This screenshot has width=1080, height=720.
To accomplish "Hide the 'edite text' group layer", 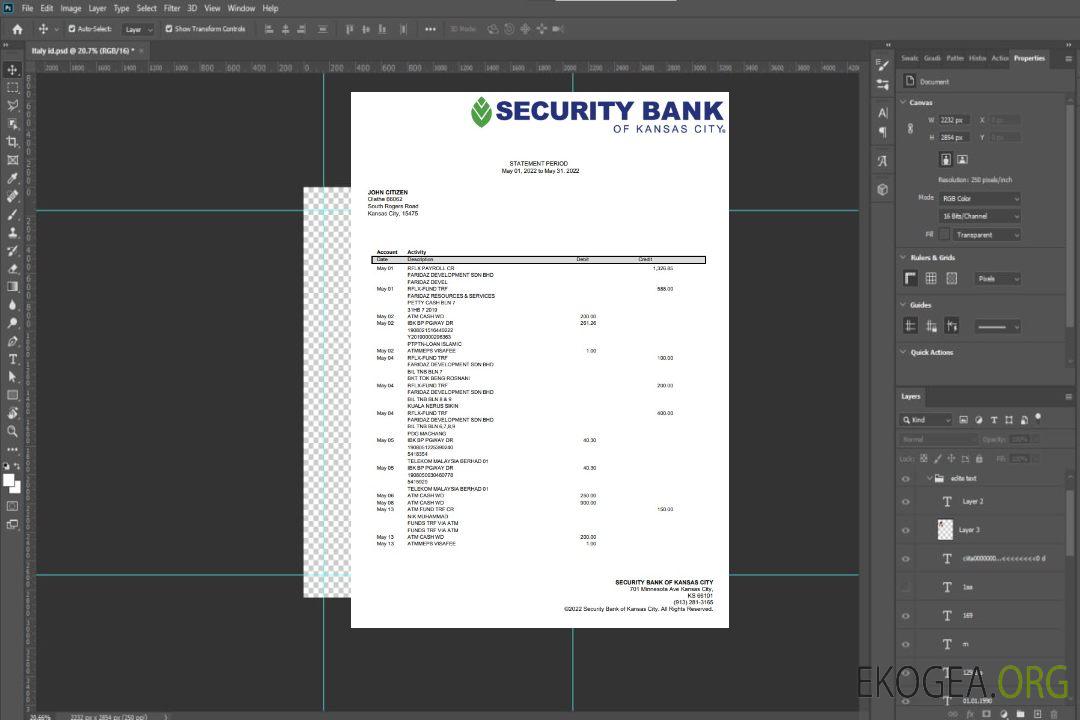I will [906, 479].
